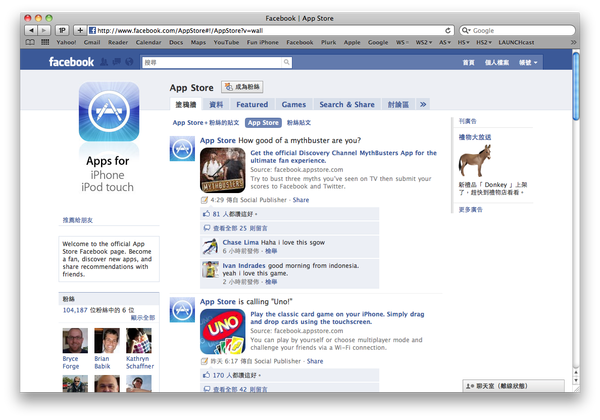
Task: Click Facebook logo in header
Action: (71, 62)
